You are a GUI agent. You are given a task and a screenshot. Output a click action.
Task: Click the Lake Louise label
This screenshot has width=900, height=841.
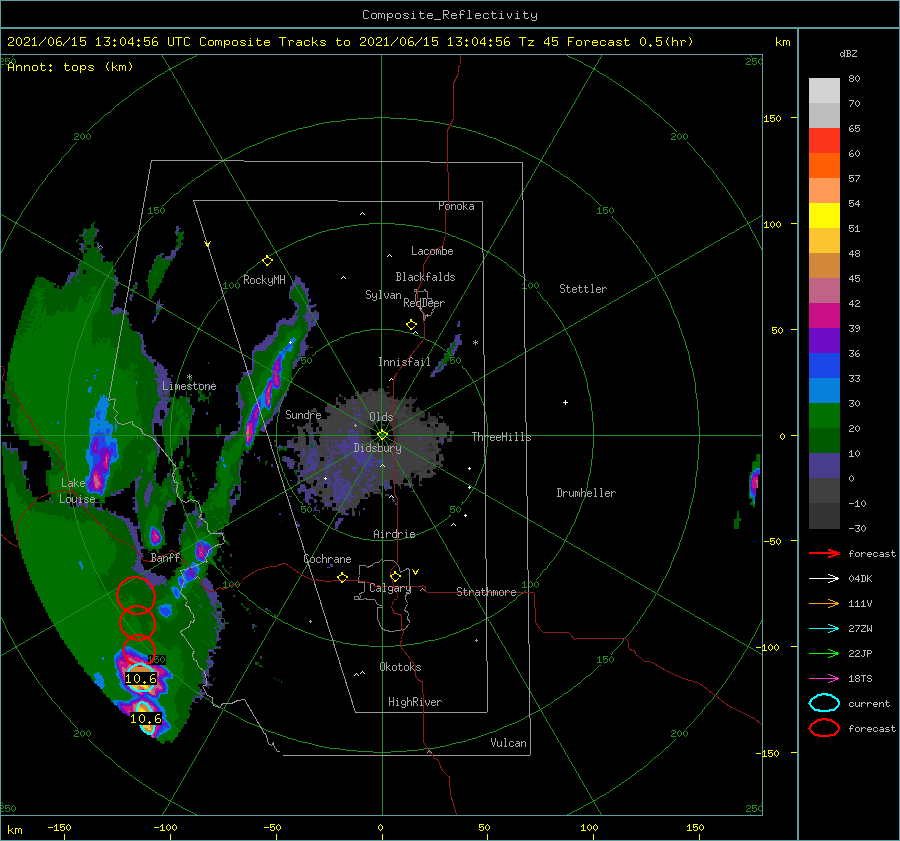(78, 491)
